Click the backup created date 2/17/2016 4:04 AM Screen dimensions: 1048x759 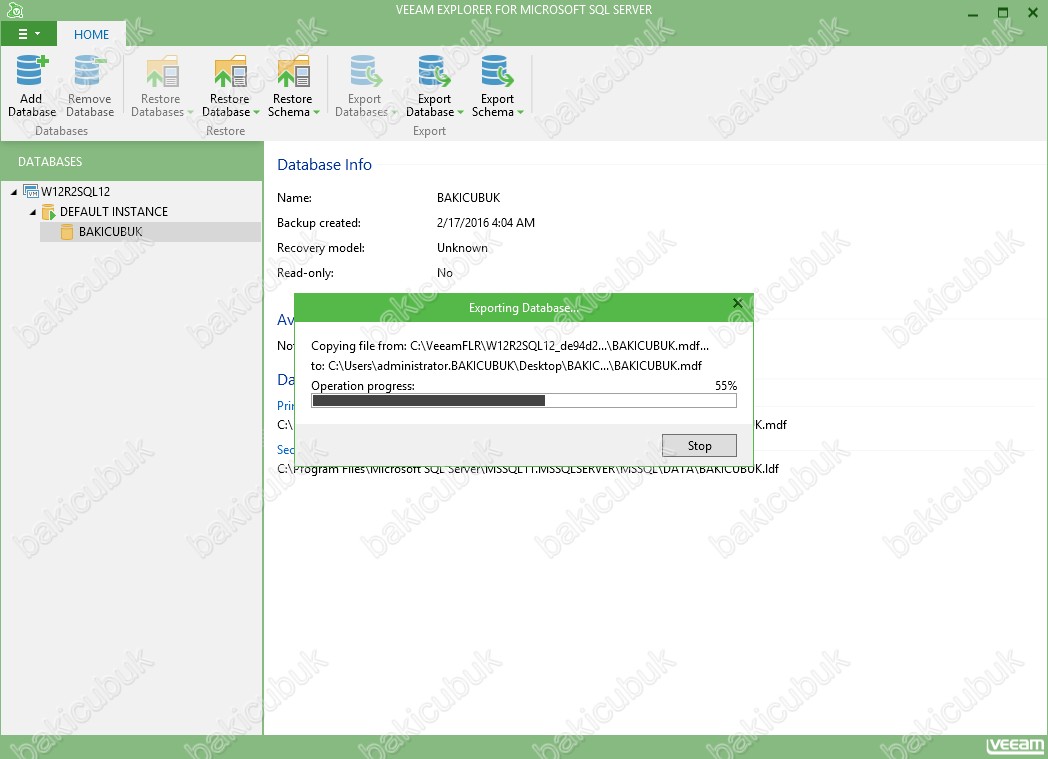tap(486, 222)
